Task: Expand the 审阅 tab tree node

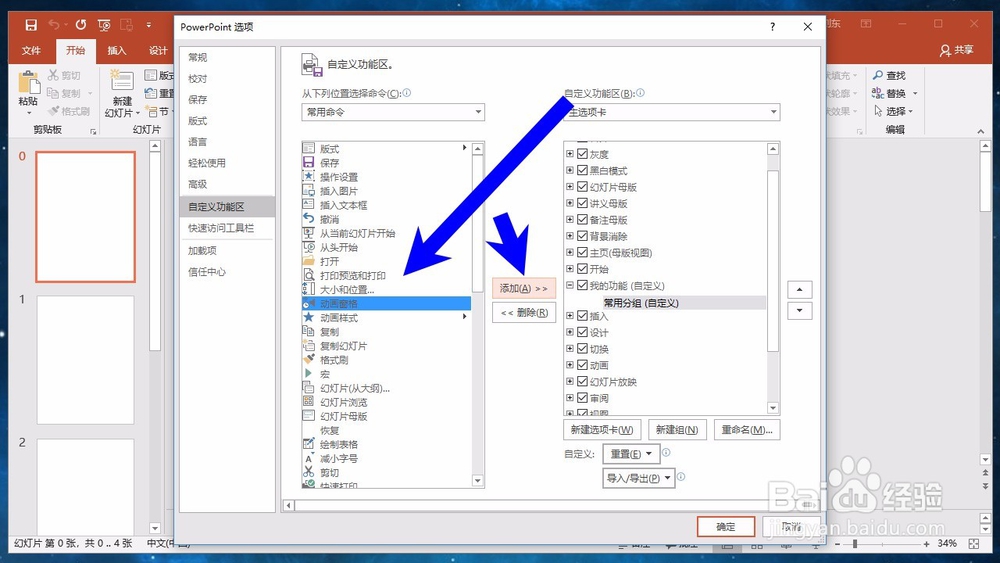Action: click(x=570, y=398)
